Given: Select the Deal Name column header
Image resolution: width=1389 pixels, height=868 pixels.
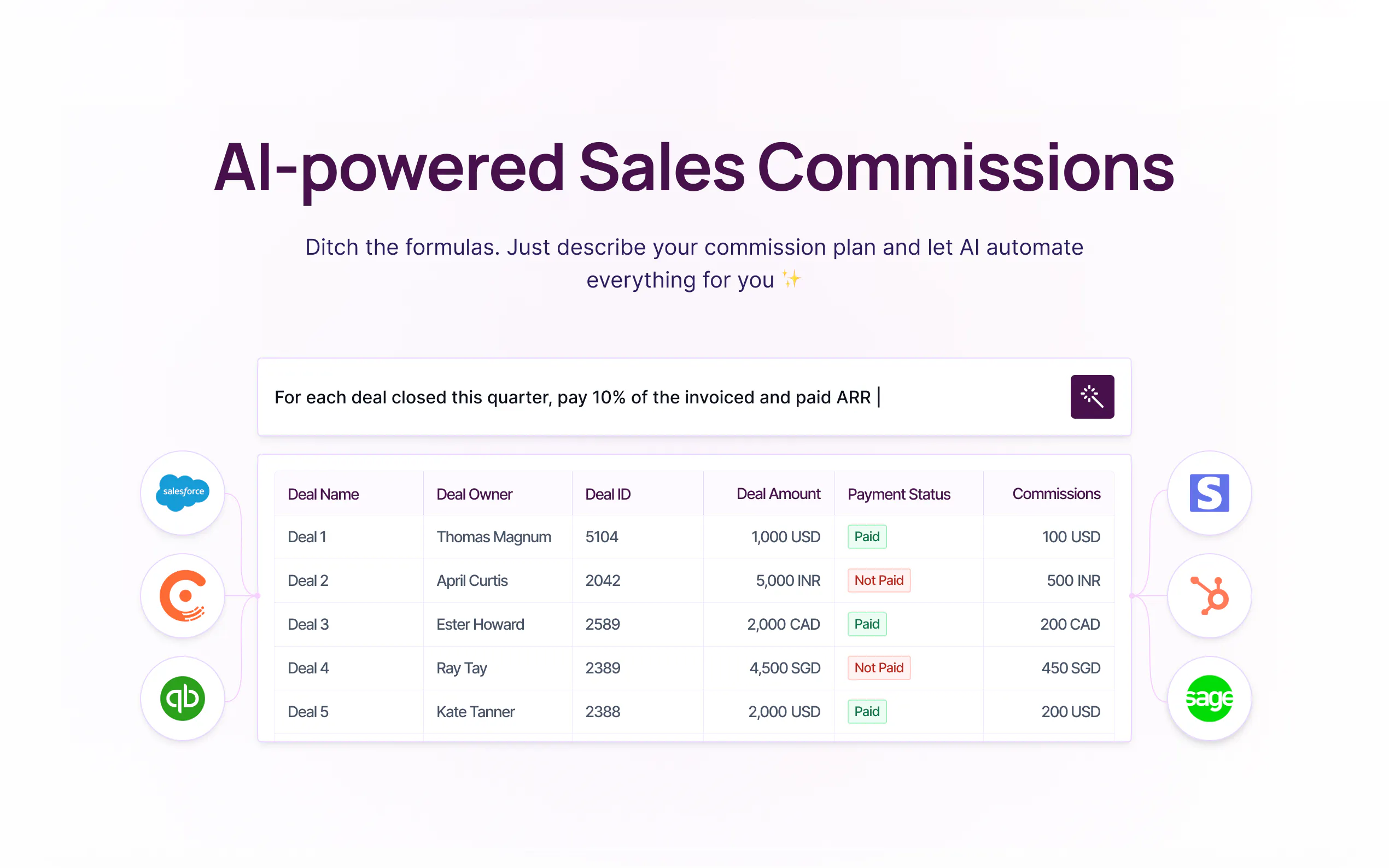Looking at the screenshot, I should pos(323,494).
